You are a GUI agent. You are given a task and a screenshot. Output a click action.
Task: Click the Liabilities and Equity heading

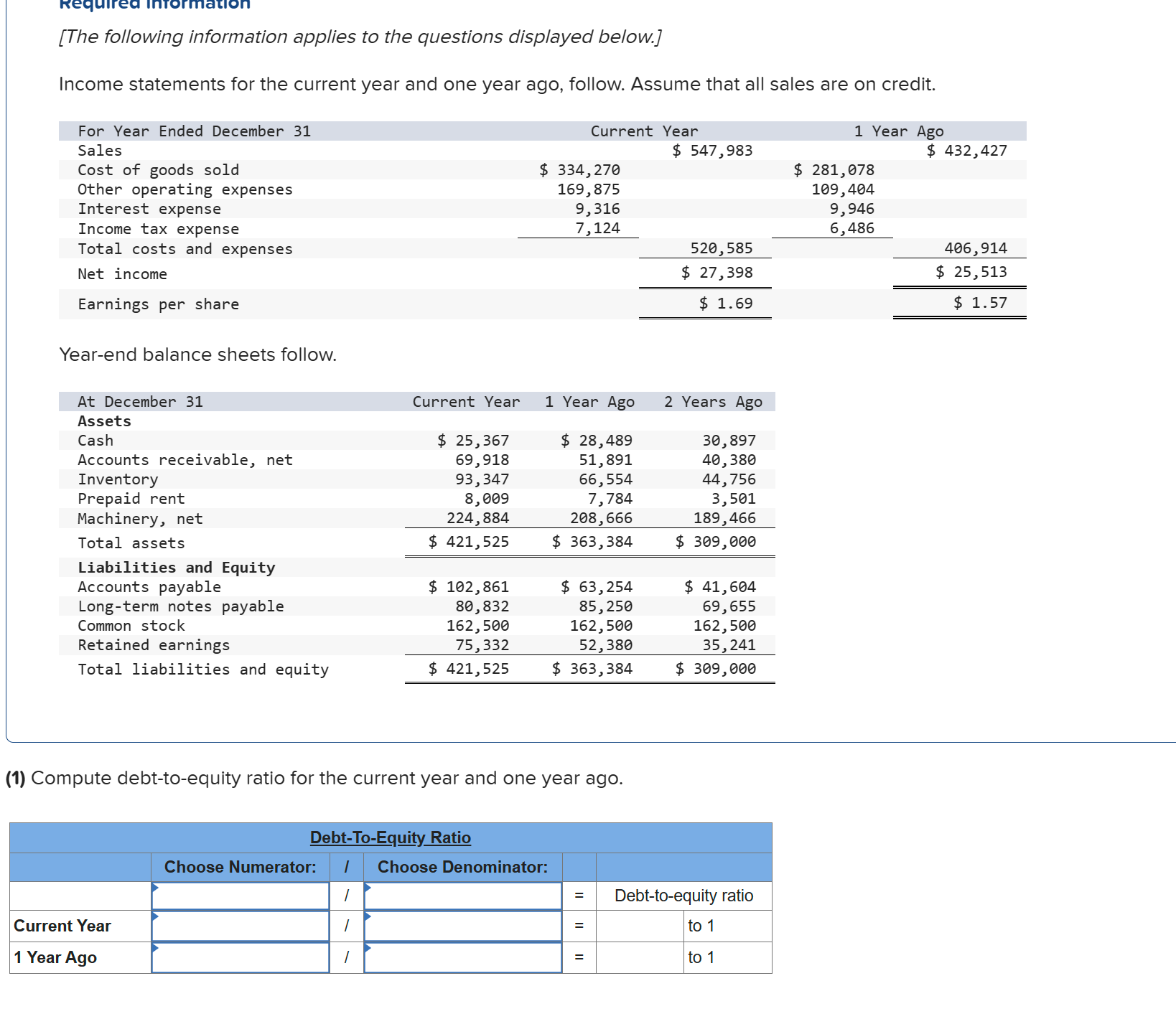click(177, 568)
